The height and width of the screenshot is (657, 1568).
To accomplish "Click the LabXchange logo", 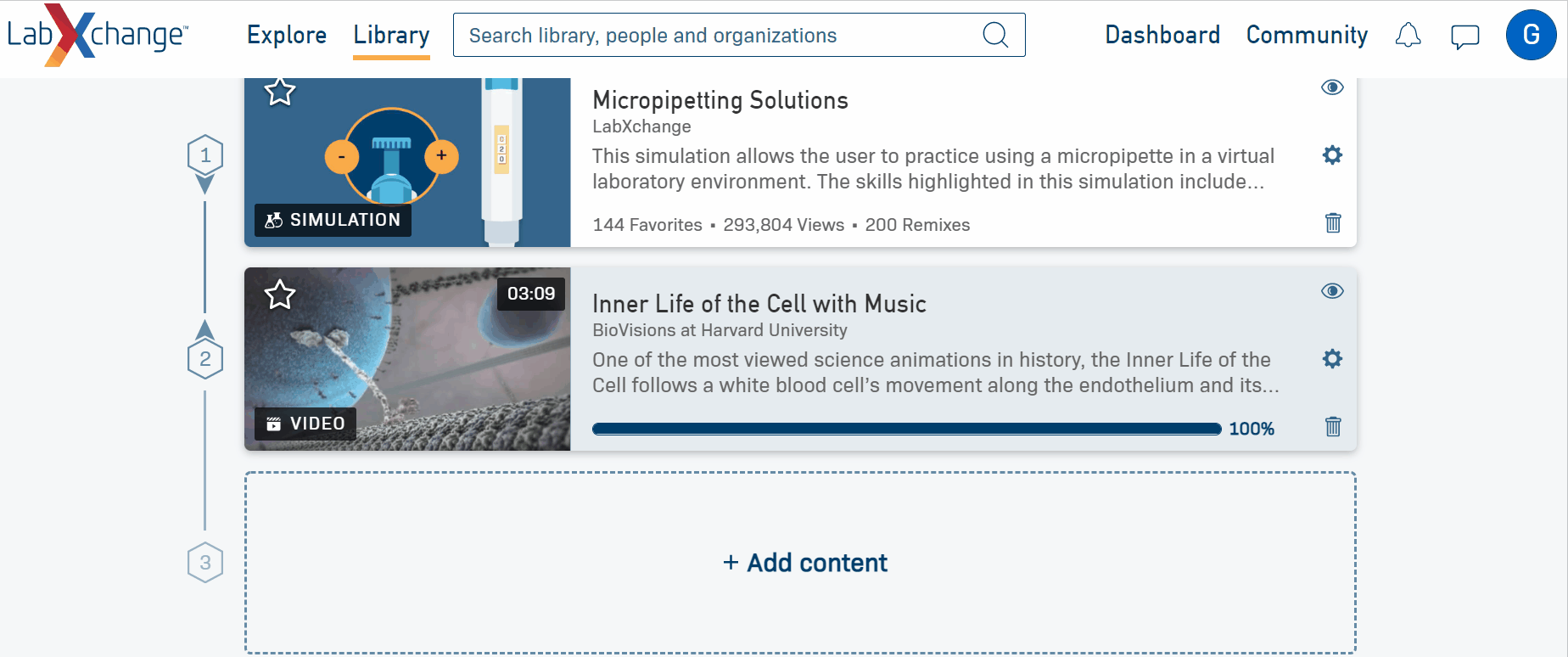I will tap(98, 36).
